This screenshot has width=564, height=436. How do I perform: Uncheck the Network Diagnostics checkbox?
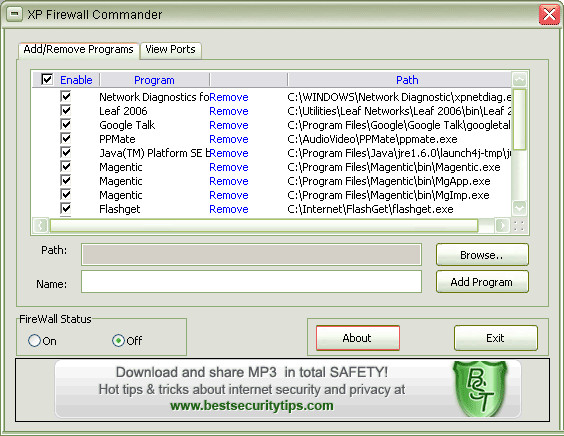coord(66,96)
